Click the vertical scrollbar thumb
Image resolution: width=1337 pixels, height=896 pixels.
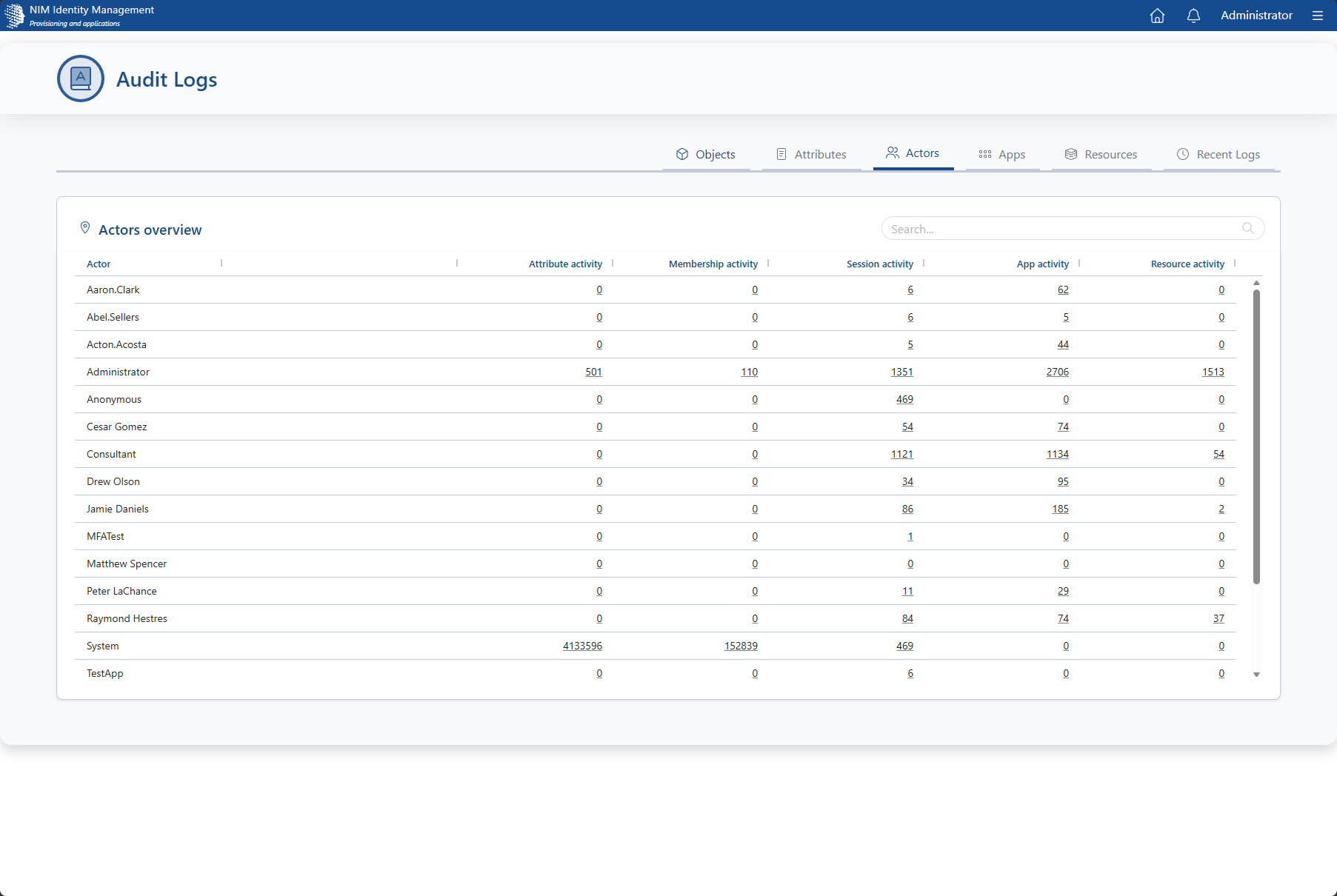1256,436
